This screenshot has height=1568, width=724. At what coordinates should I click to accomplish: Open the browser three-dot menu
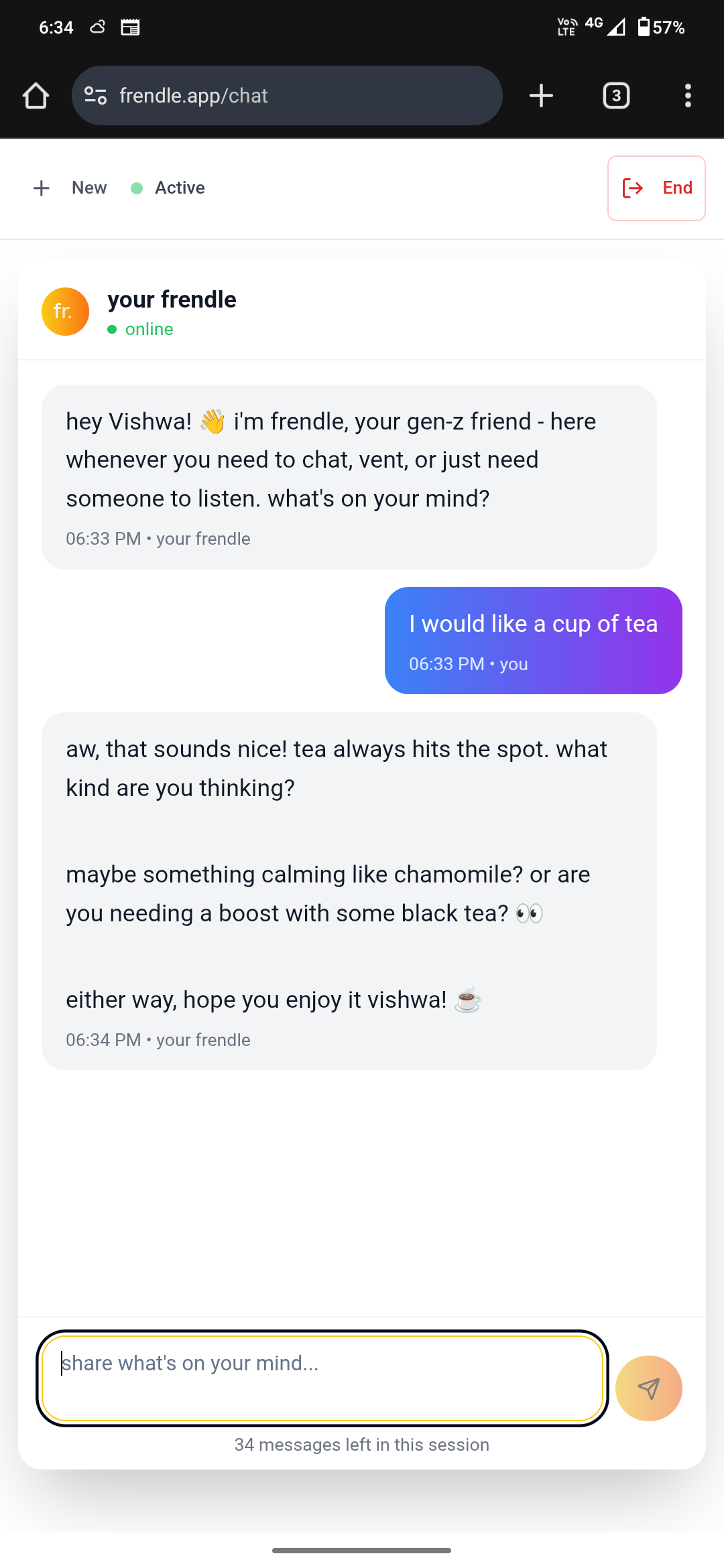pos(688,96)
